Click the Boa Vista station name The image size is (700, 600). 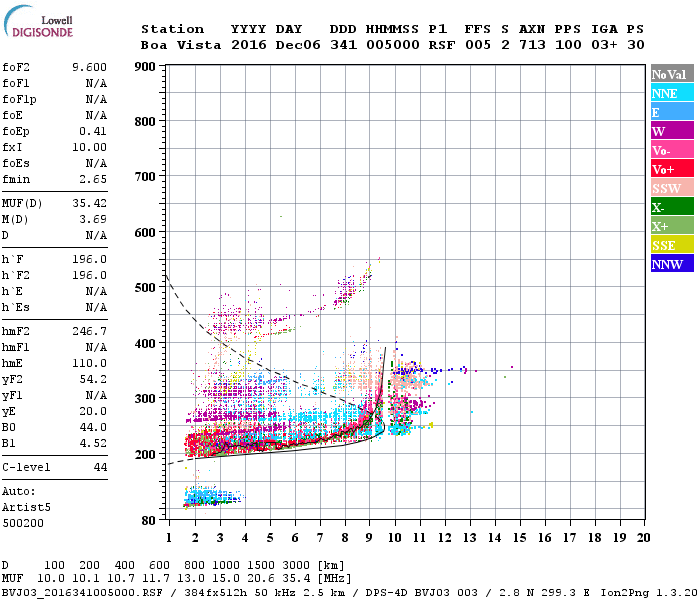coord(181,45)
